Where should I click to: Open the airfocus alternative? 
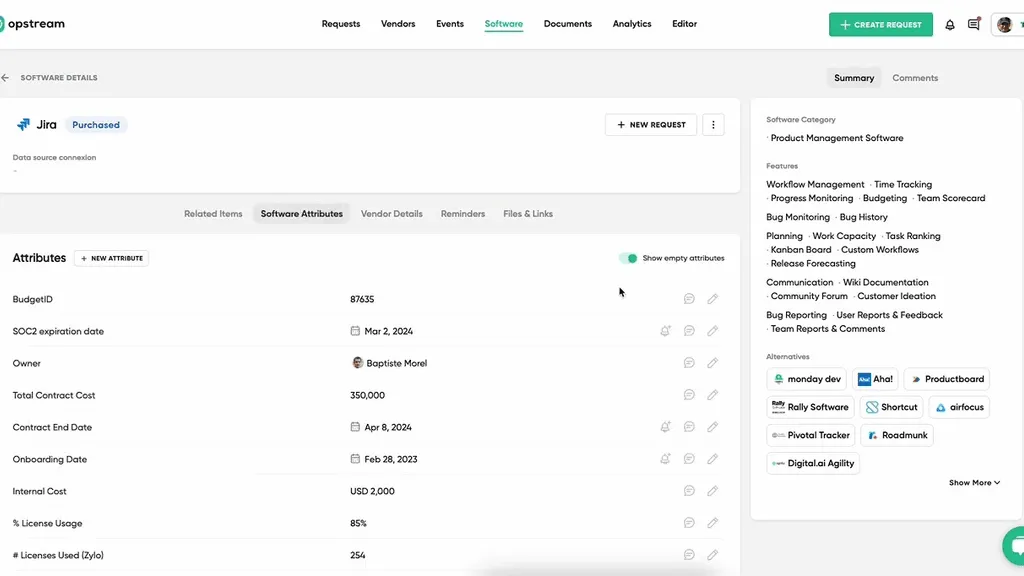pyautogui.click(x=959, y=407)
